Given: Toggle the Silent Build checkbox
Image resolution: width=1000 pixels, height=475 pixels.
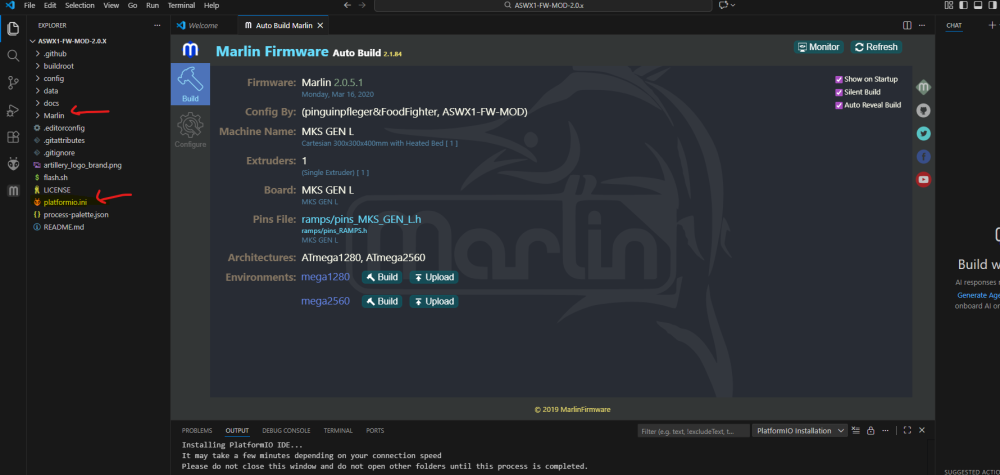Looking at the screenshot, I should tap(839, 92).
